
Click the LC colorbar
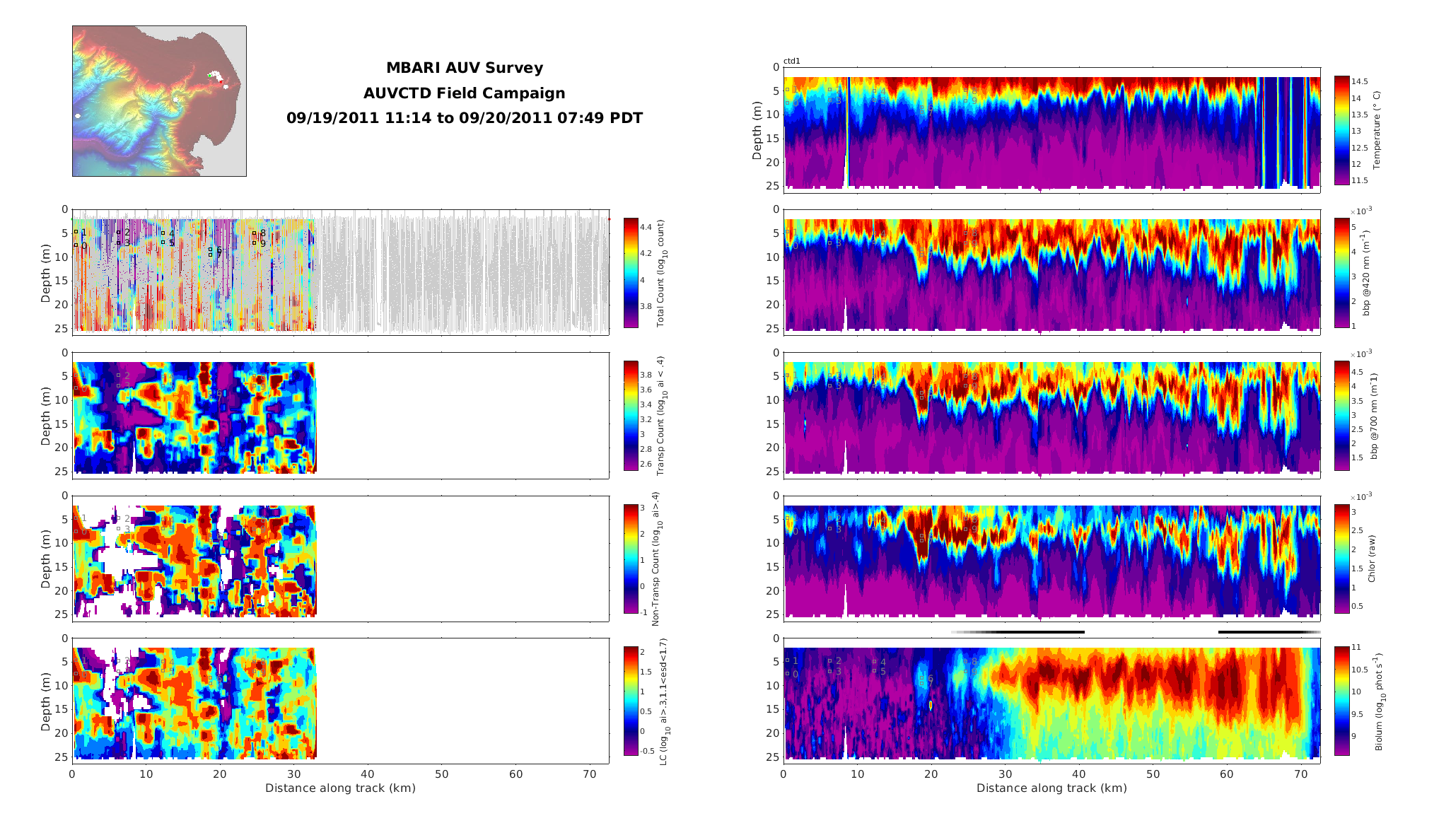tap(631, 700)
